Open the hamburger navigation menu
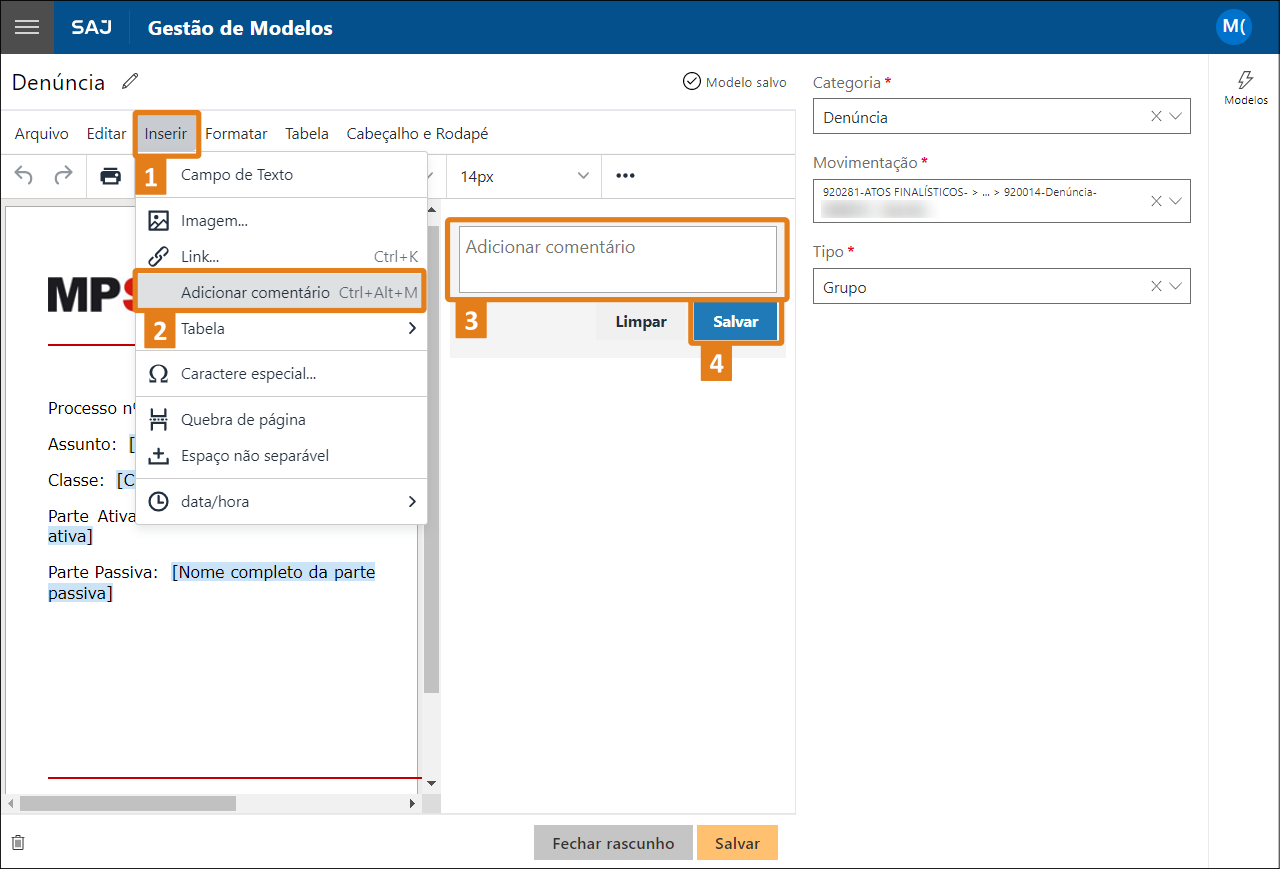 click(x=27, y=27)
